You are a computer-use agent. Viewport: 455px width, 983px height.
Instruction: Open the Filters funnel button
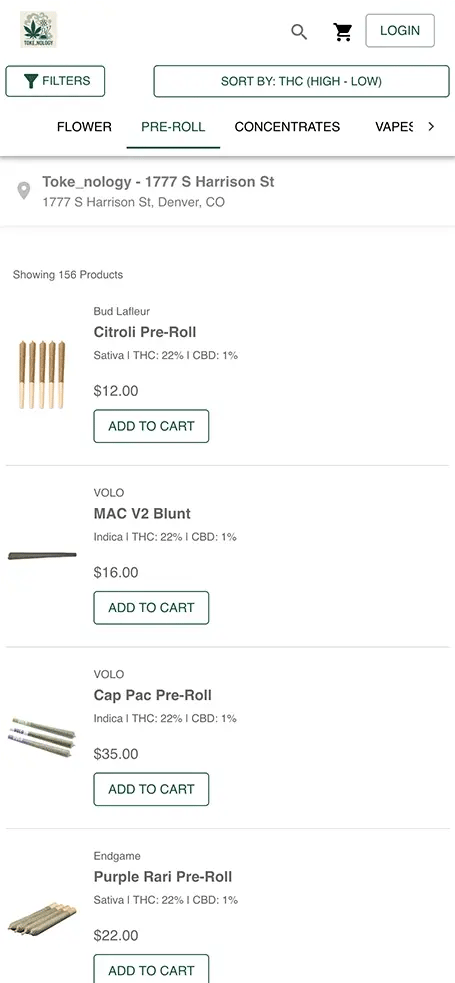click(55, 81)
